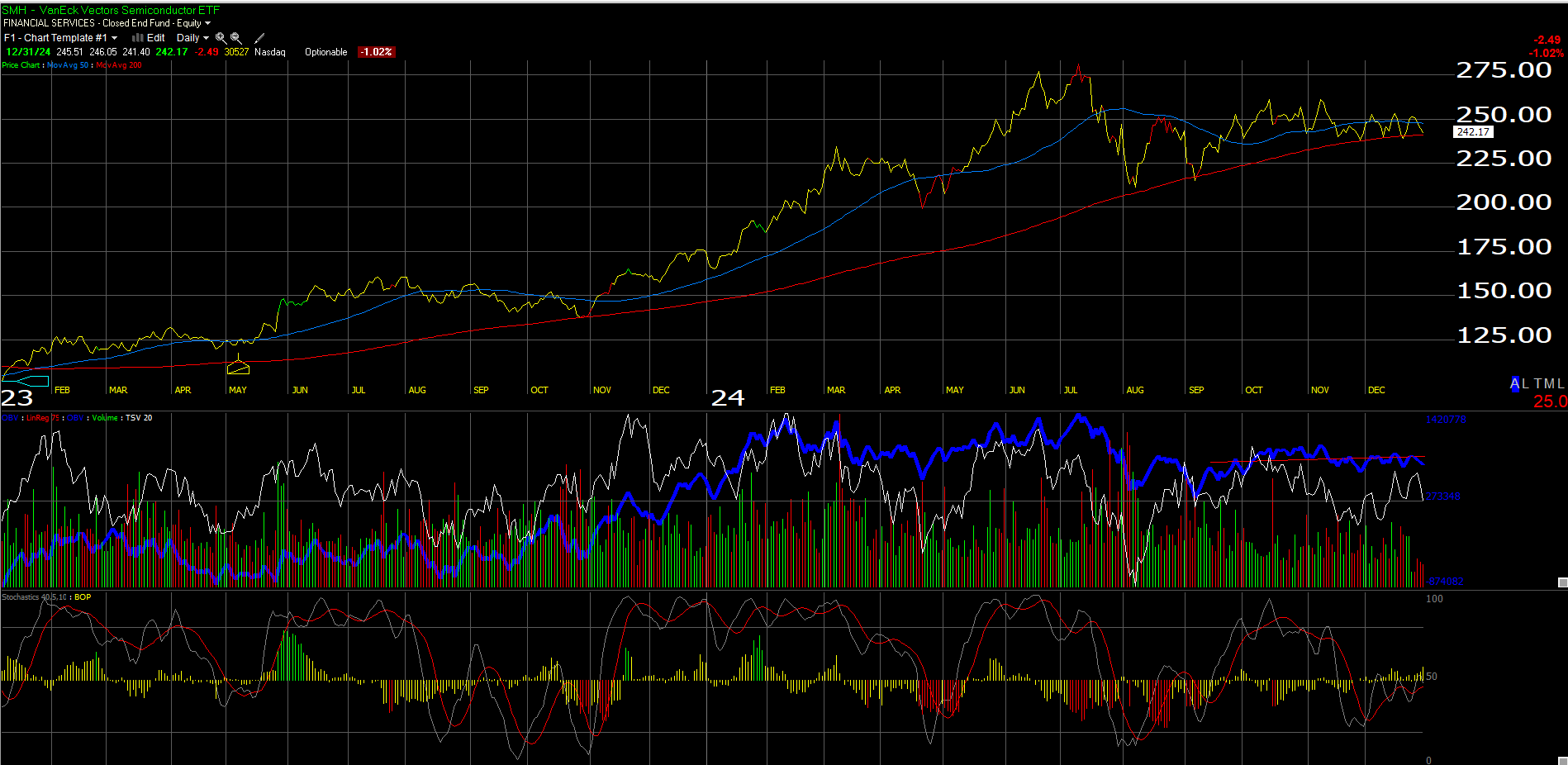Click the first JUL label on time axis

(x=358, y=390)
